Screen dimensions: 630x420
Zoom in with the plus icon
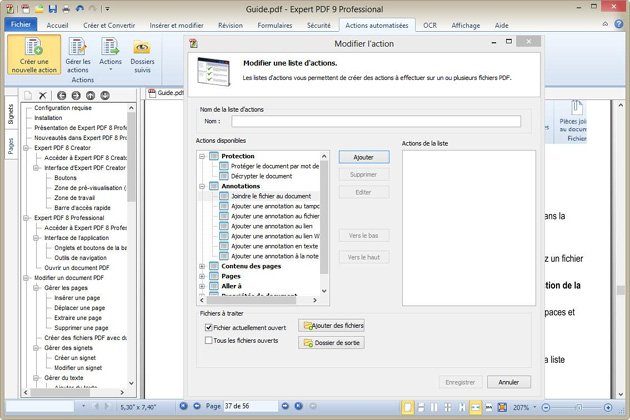click(608, 408)
